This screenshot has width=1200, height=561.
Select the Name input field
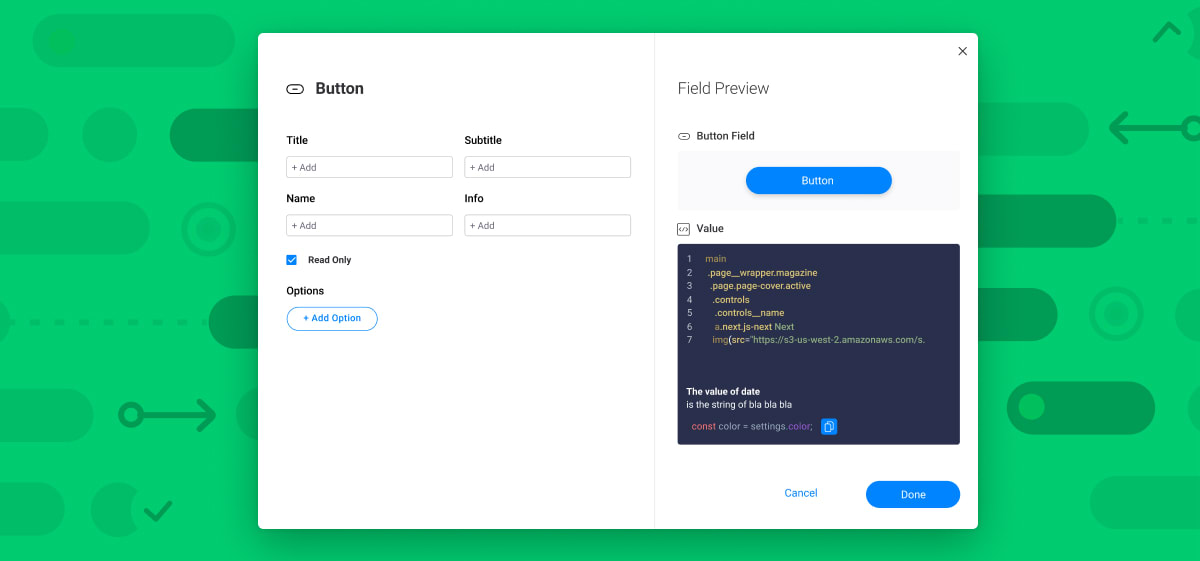point(369,225)
